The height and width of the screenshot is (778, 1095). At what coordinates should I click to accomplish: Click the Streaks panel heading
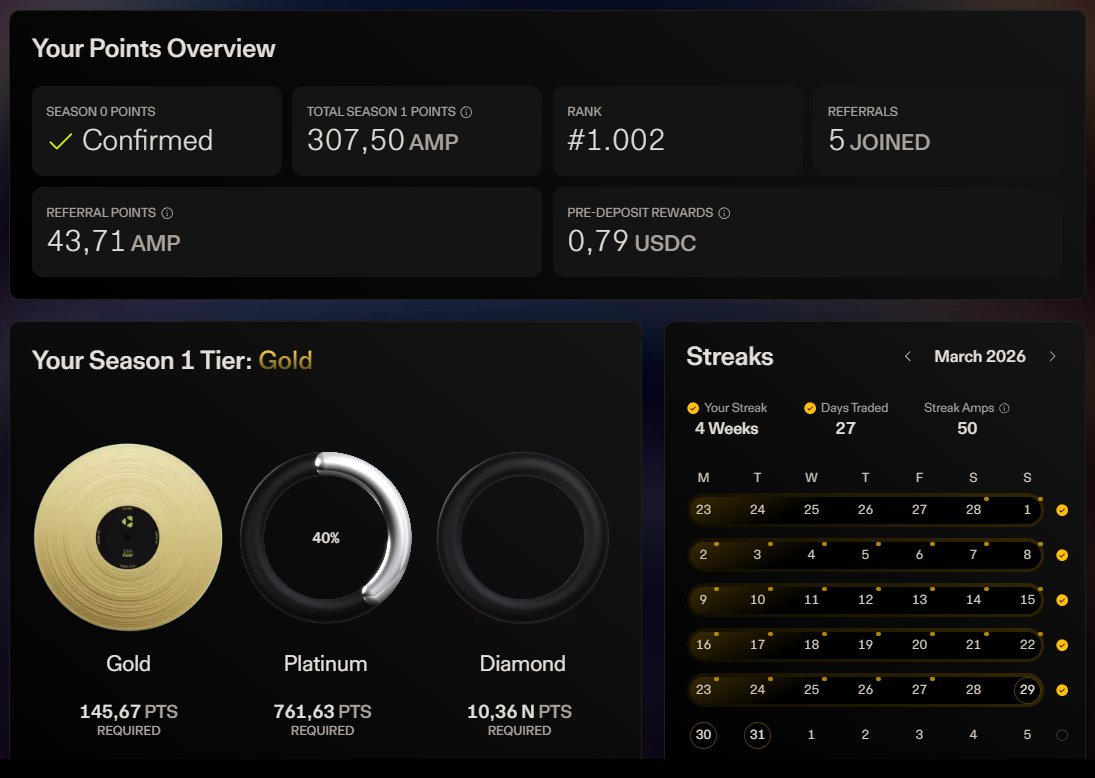[x=730, y=356]
